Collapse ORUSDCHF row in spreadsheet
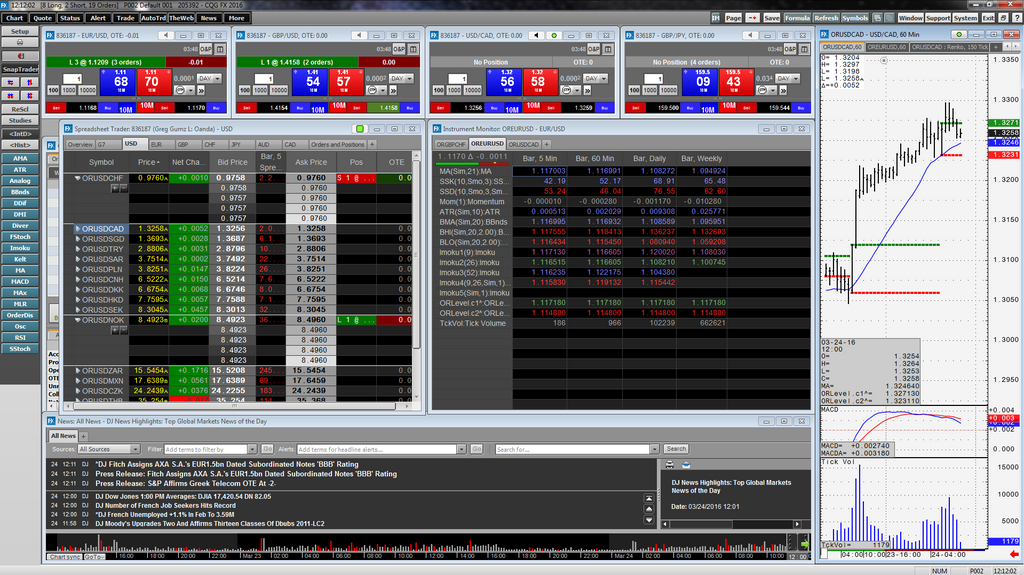 tap(78, 178)
